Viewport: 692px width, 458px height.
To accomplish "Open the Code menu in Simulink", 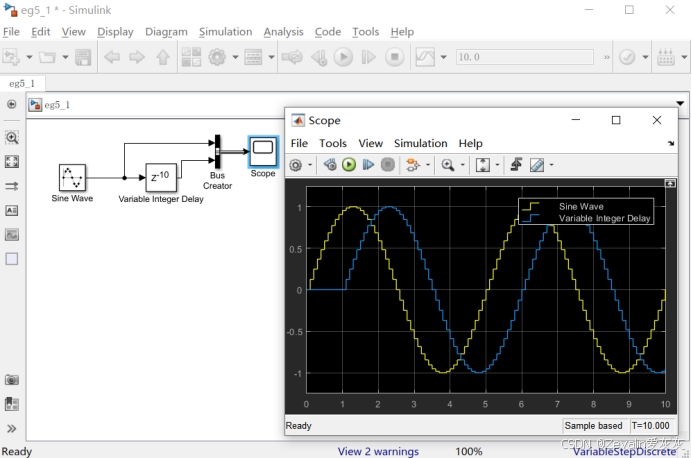I will coord(327,32).
